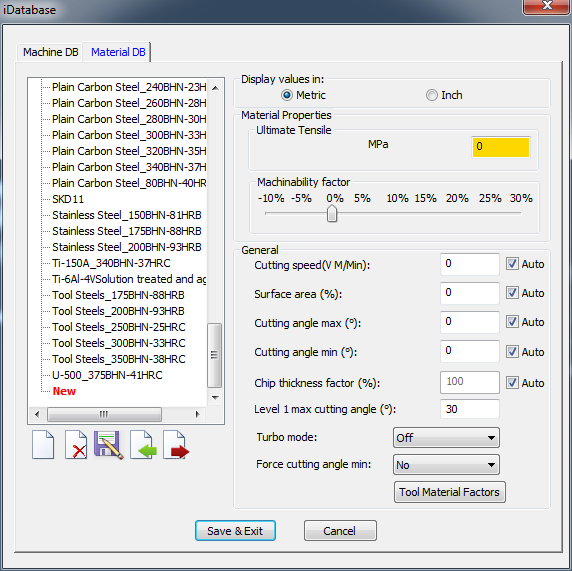Toggle Auto checkbox for Cutting angle max
The height and width of the screenshot is (571, 572).
(512, 322)
